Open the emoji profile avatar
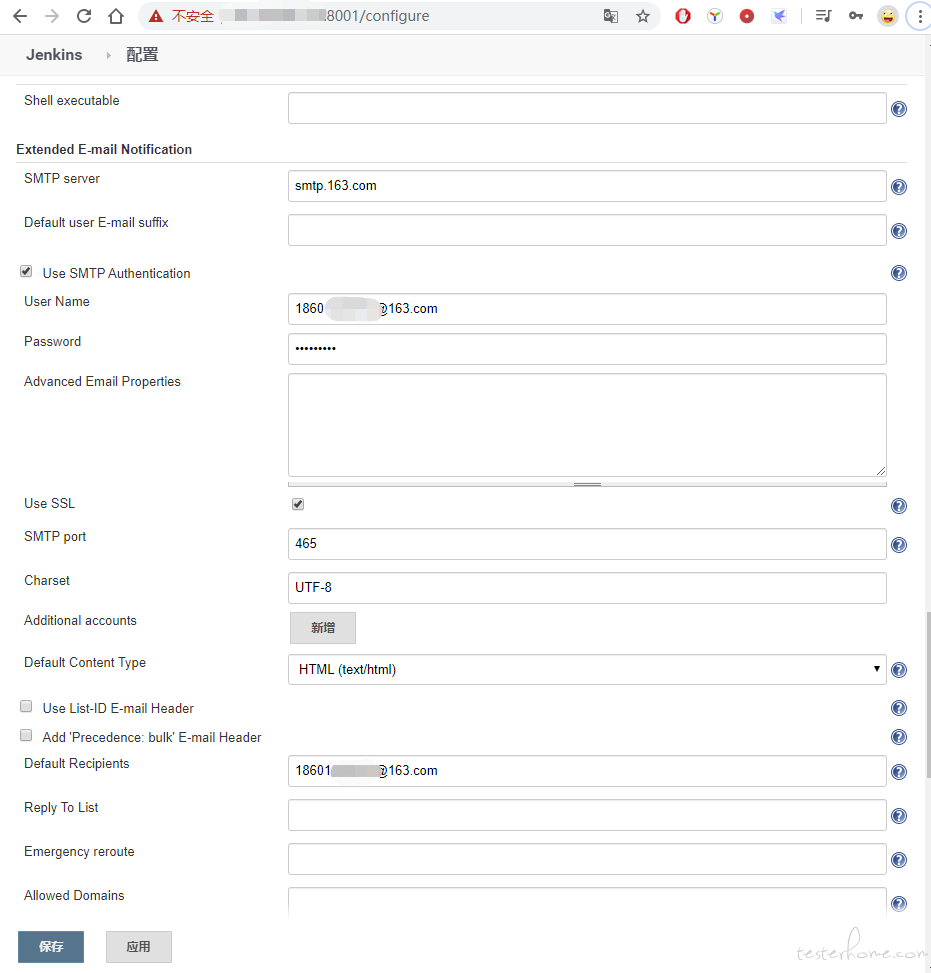Screen dimensions: 931x973 click(x=888, y=16)
